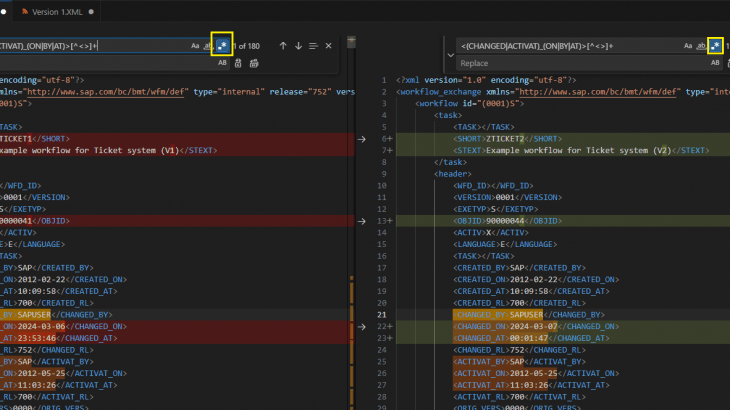The width and height of the screenshot is (730, 410).
Task: Open the sap.com URL in the left pane
Action: (106, 92)
